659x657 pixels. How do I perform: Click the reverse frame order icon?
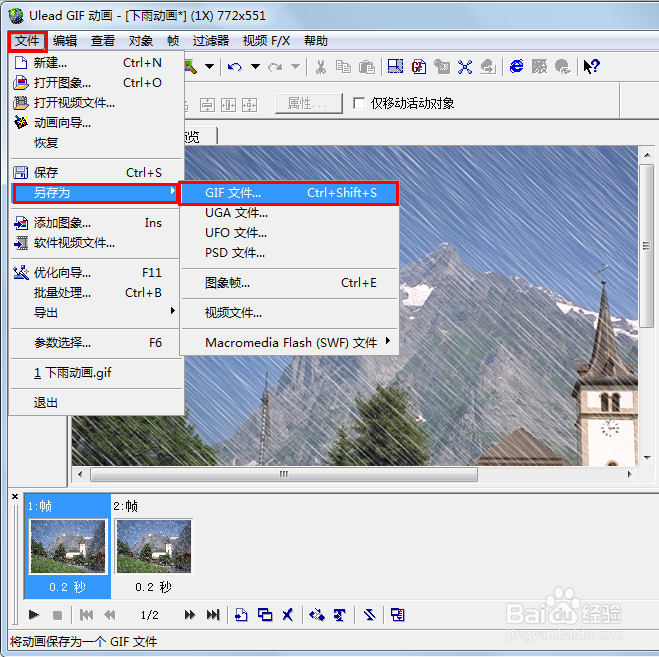point(369,615)
